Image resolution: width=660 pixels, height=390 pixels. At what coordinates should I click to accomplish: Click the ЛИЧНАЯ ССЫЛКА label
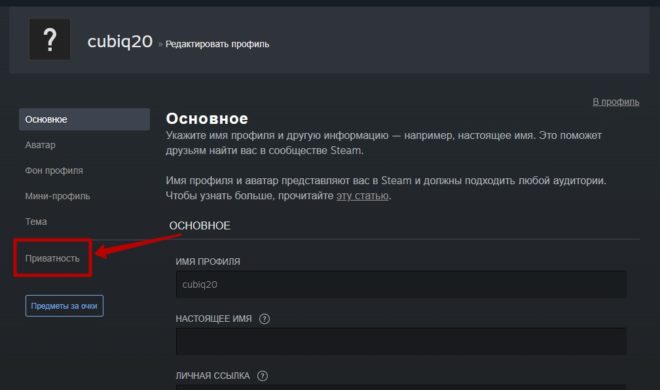click(213, 376)
